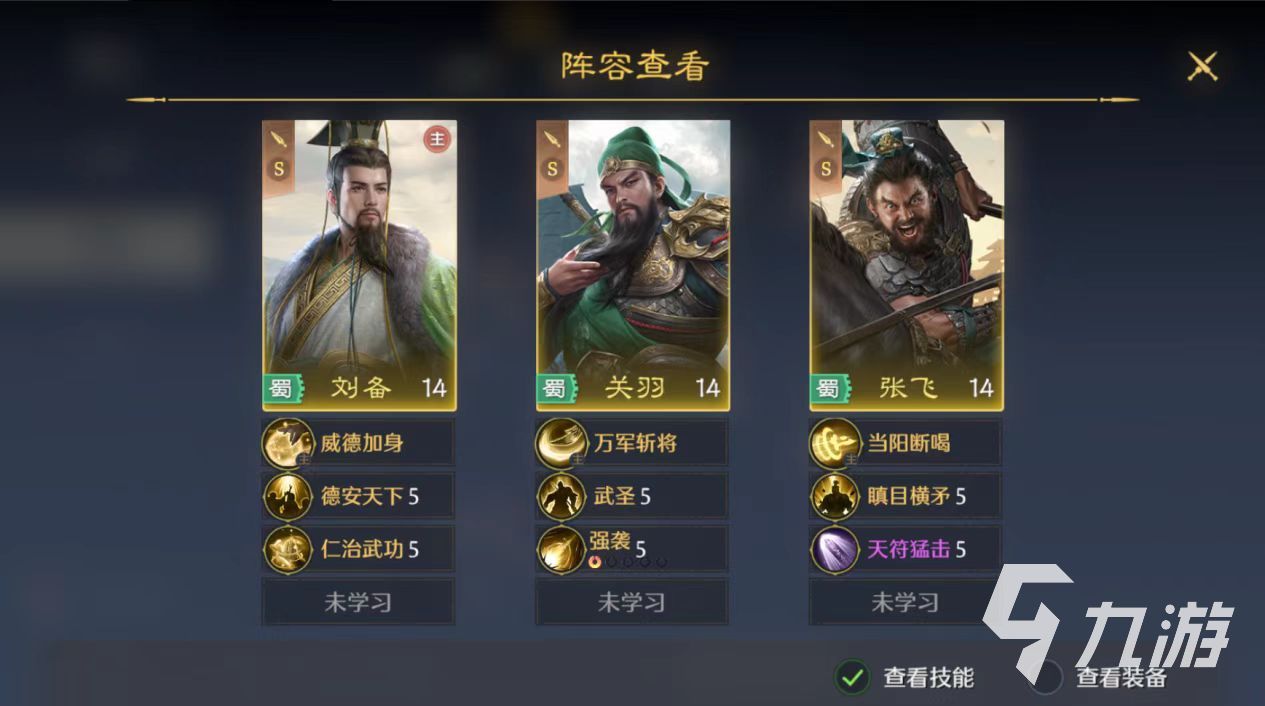Select the 德安天下 skill icon
Screen dimensions: 1265x706
tap(287, 496)
